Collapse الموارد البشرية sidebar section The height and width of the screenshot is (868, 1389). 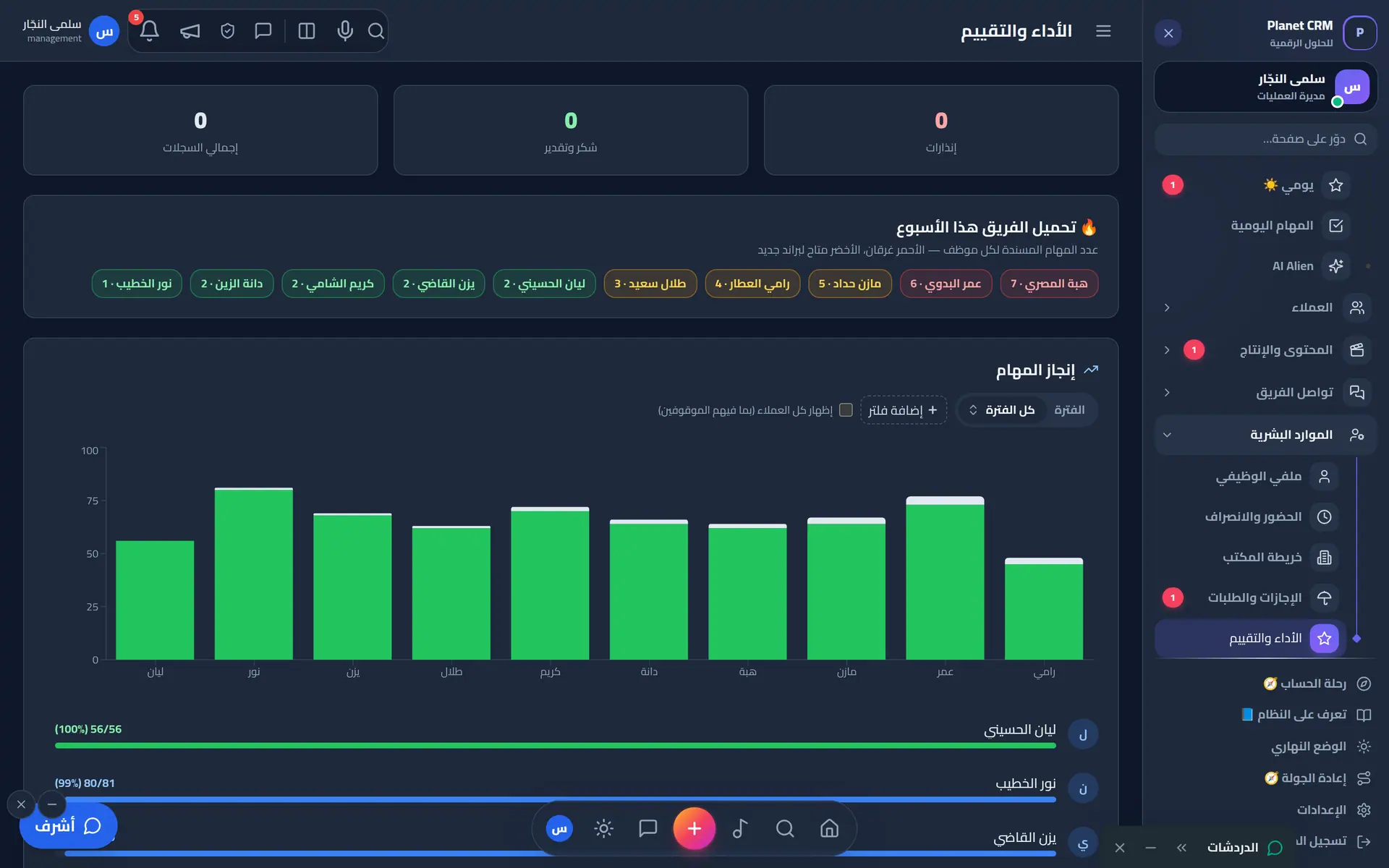[1265, 435]
